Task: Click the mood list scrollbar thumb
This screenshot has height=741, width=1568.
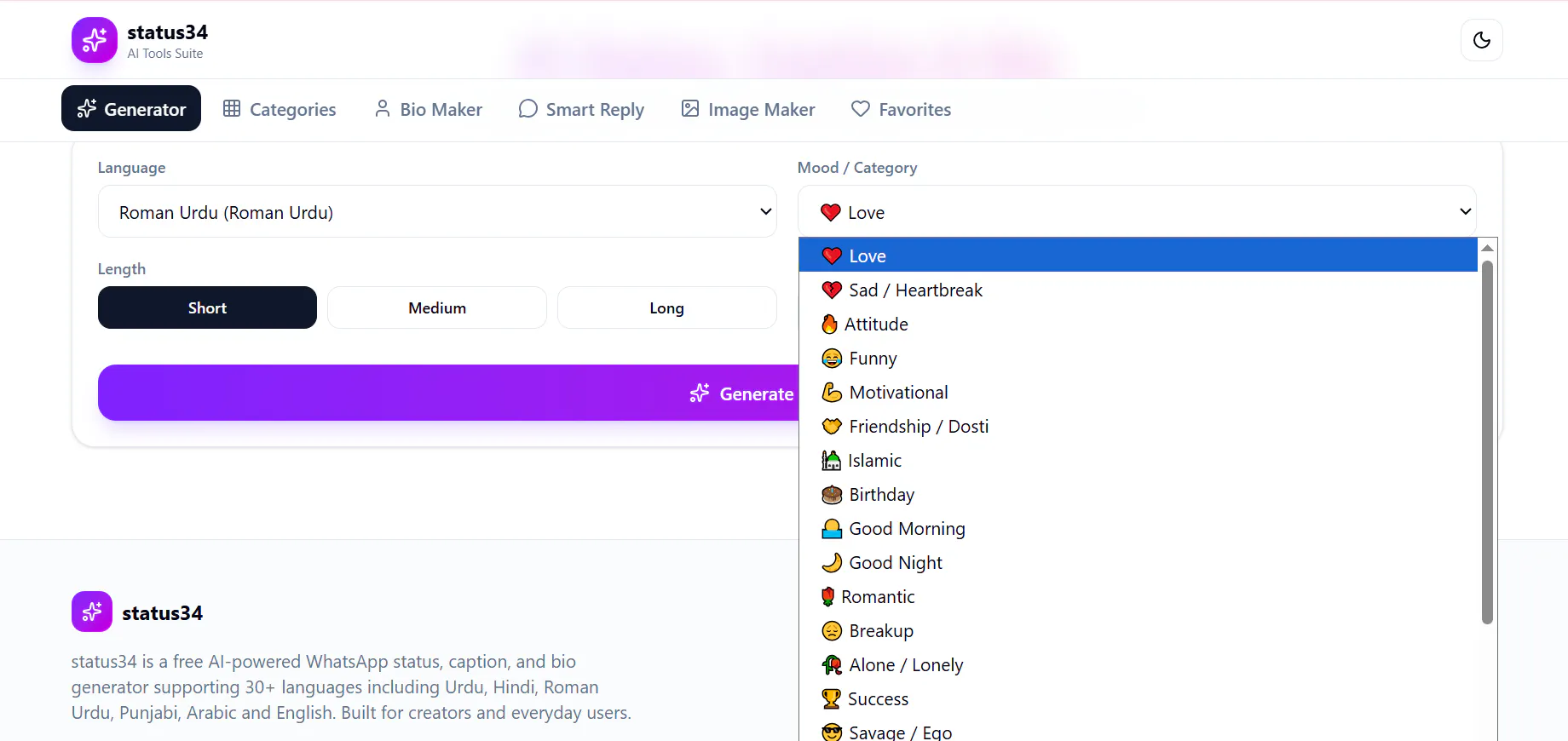Action: (x=1487, y=442)
